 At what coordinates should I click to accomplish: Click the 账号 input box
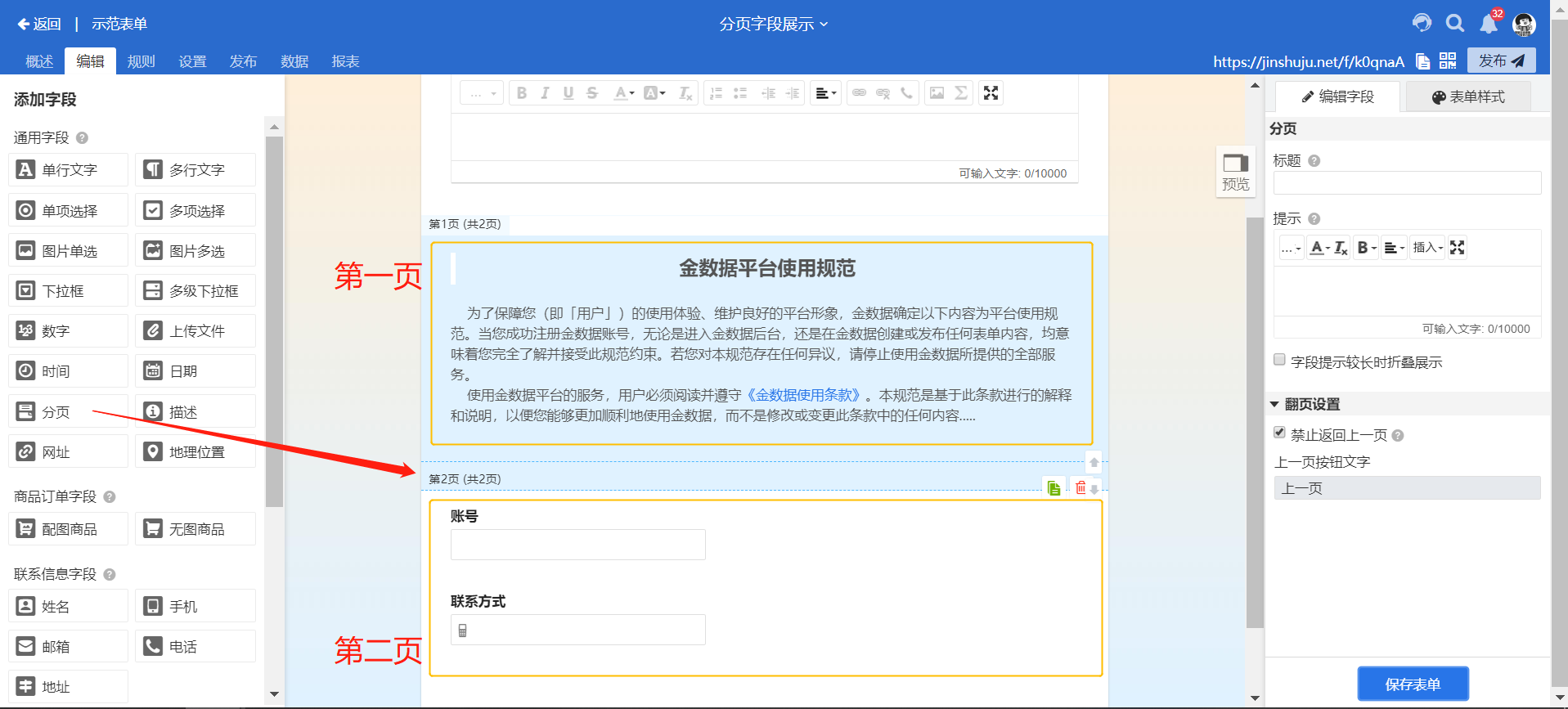click(x=577, y=545)
